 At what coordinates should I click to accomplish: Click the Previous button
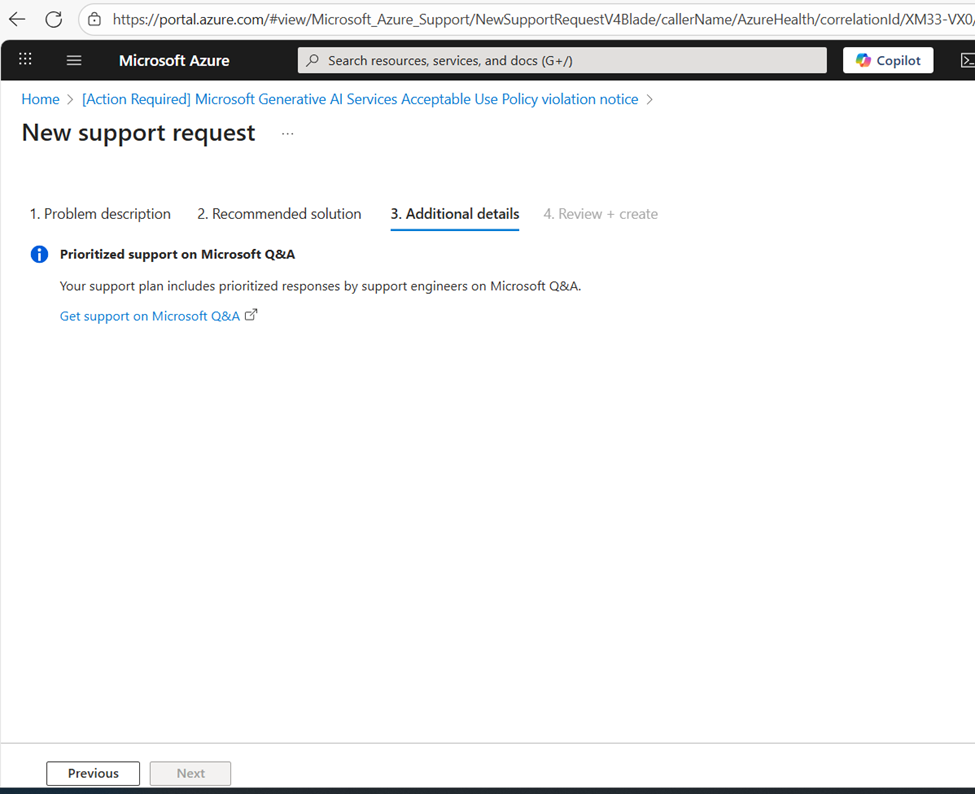coord(93,773)
